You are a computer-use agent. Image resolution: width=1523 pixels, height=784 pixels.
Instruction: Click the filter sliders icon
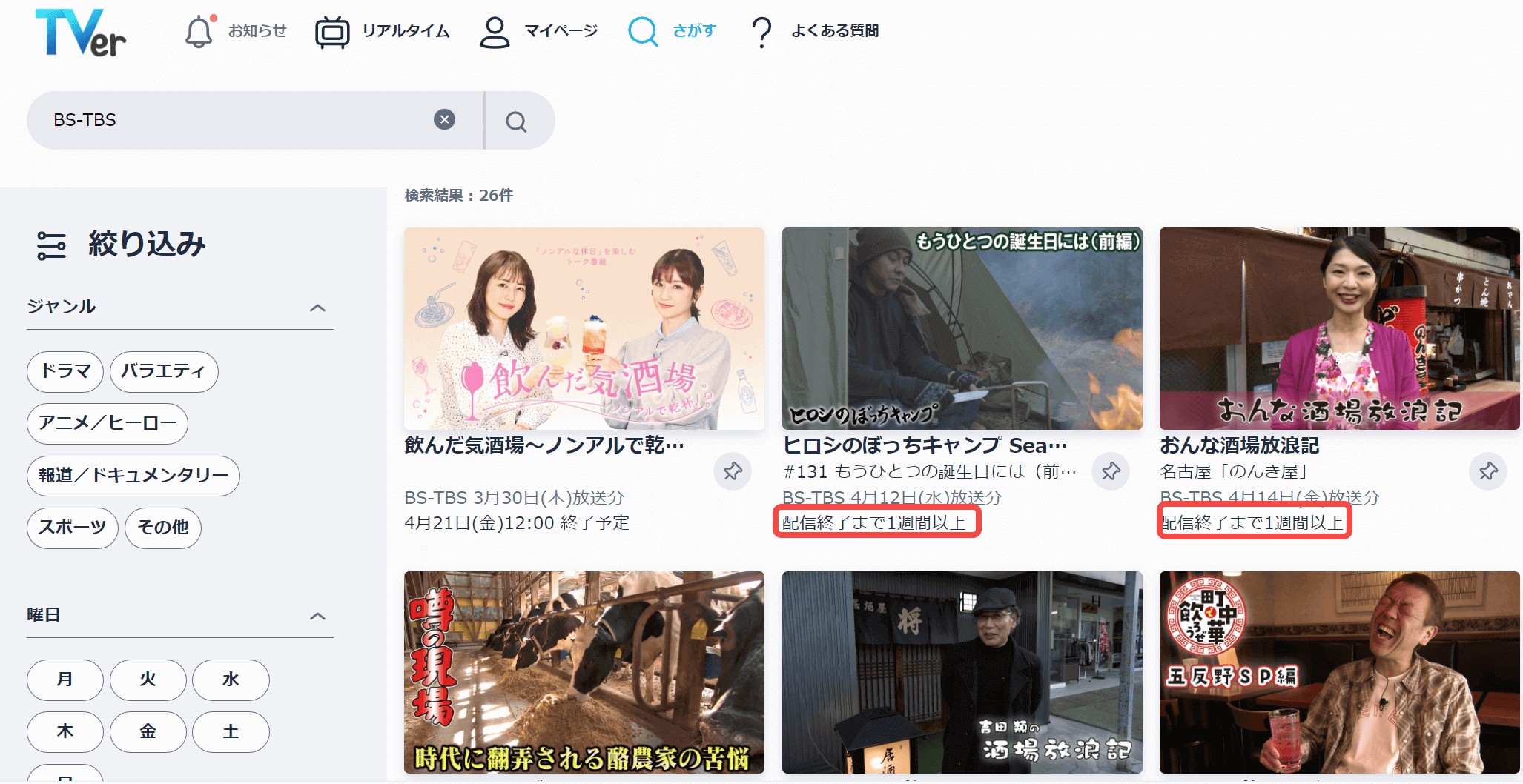tap(51, 245)
